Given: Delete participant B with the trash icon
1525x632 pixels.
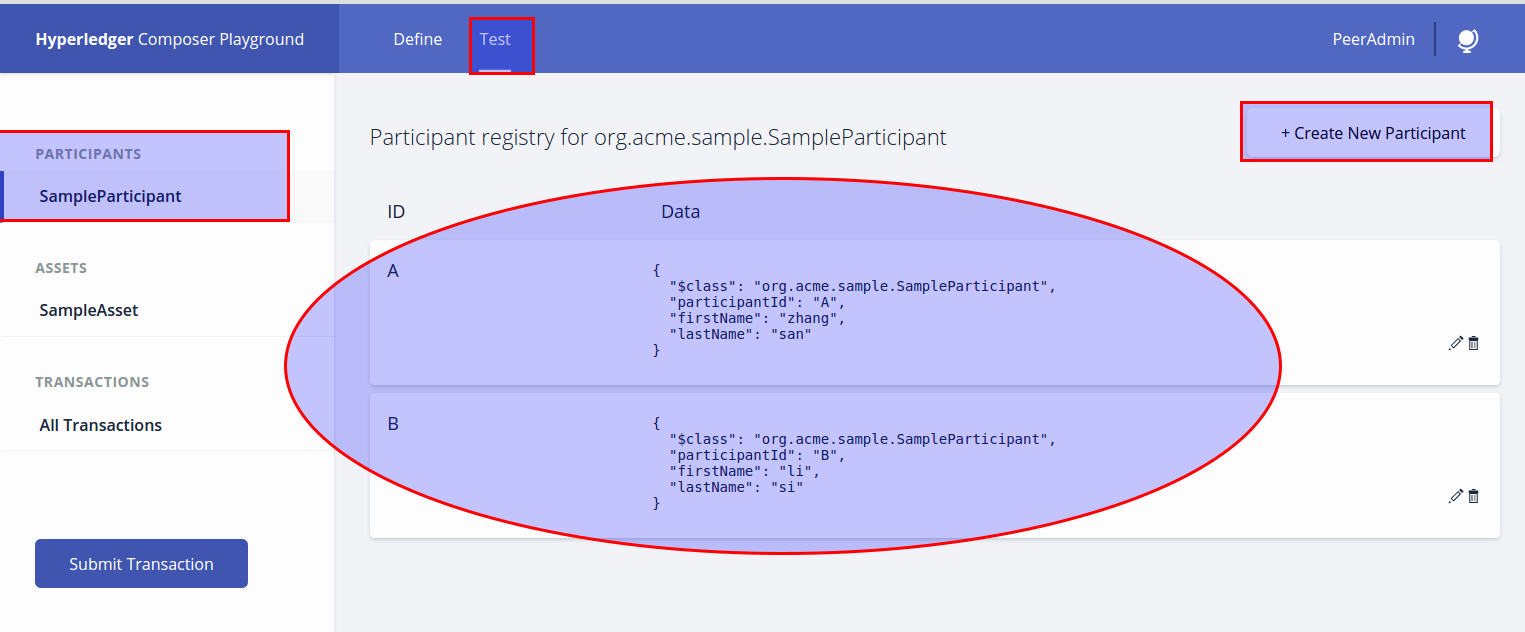Looking at the screenshot, I should (x=1473, y=496).
